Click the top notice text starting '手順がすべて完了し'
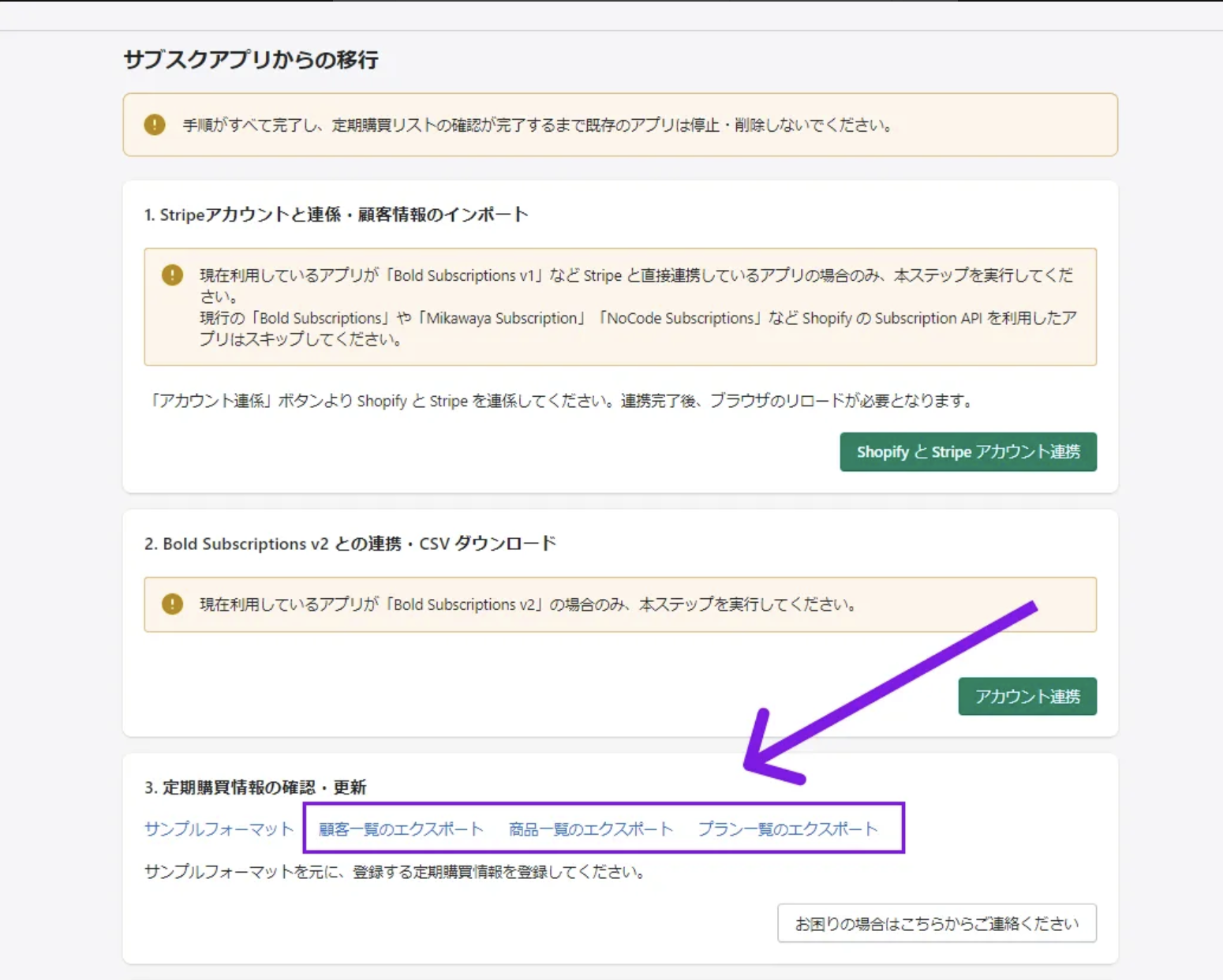 [537, 125]
